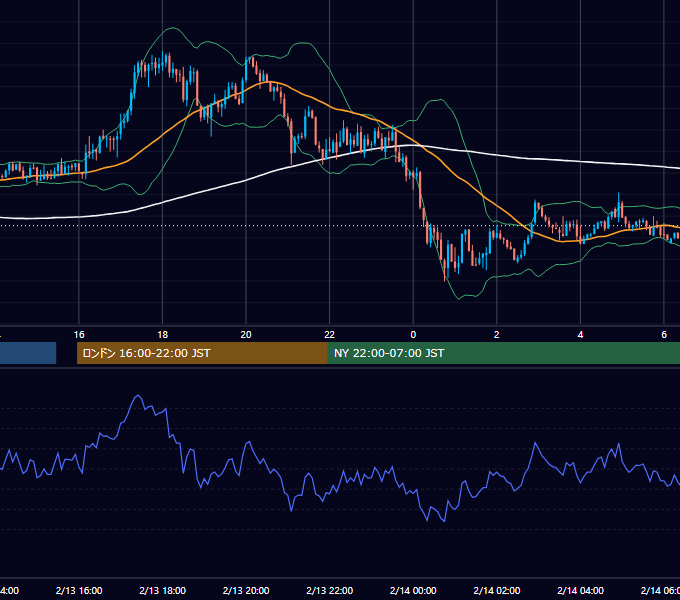Click the 20 hour axis label
This screenshot has height=600, width=680.
click(x=246, y=335)
